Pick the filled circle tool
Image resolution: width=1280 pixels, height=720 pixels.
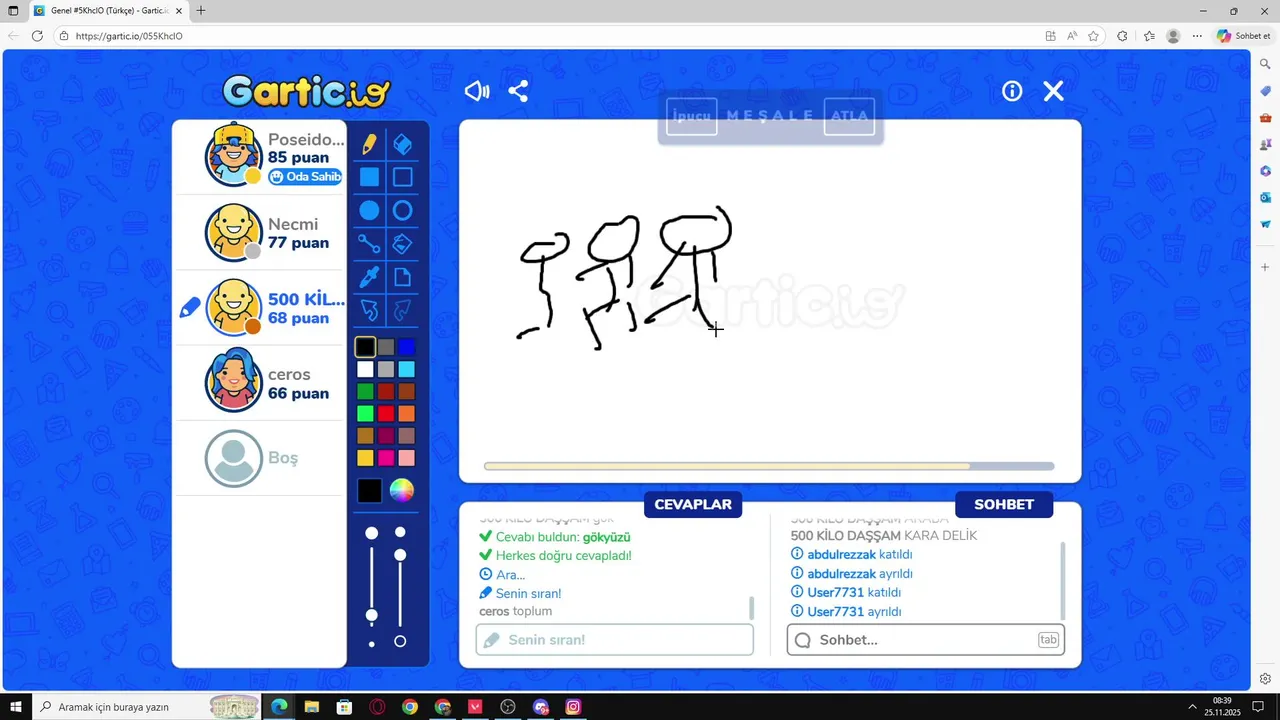click(x=369, y=211)
